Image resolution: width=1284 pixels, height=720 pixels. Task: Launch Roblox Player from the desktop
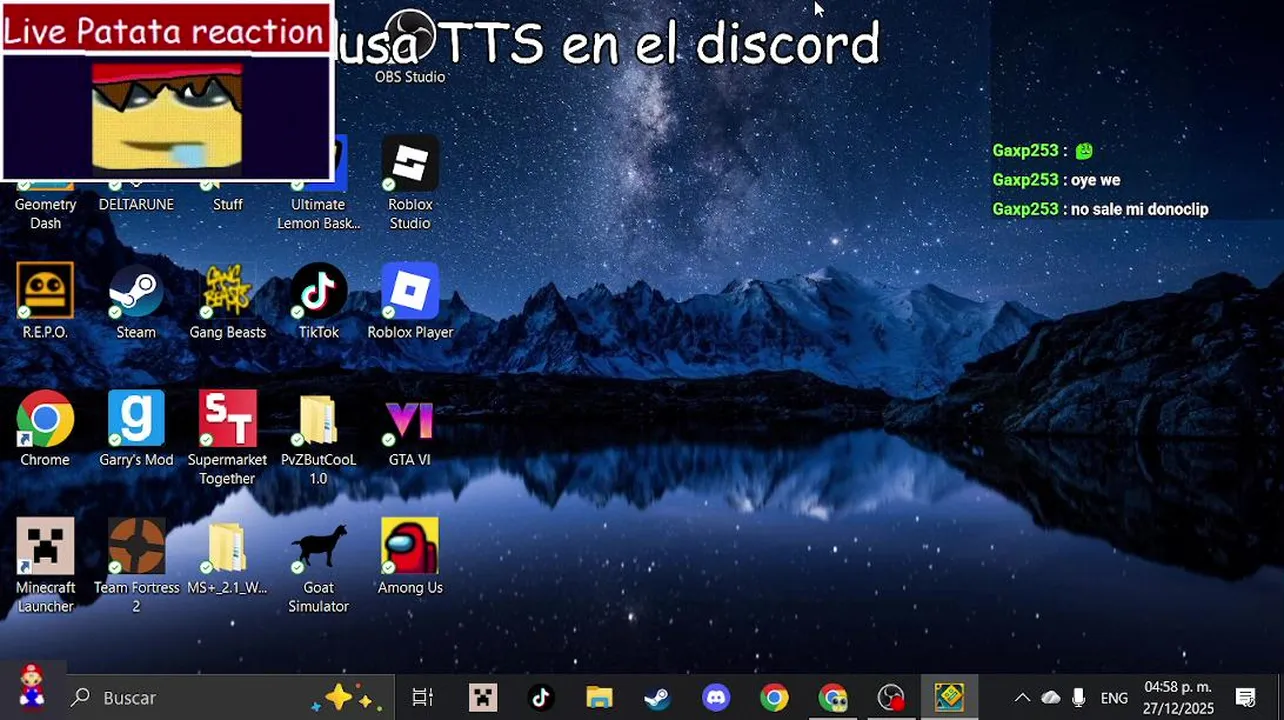click(410, 302)
